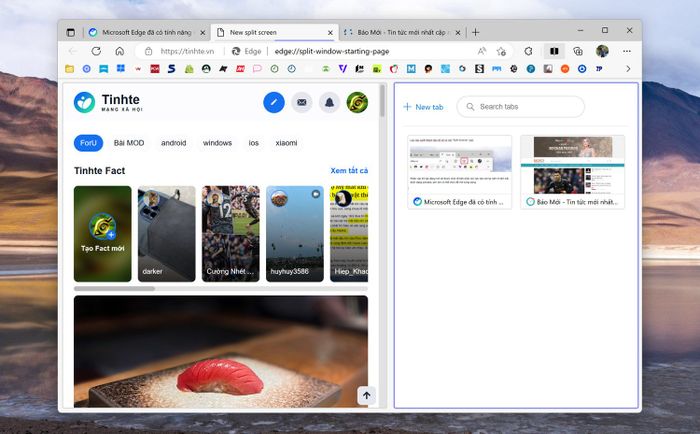Add page to favorites star icon
The image size is (700, 434).
(501, 51)
